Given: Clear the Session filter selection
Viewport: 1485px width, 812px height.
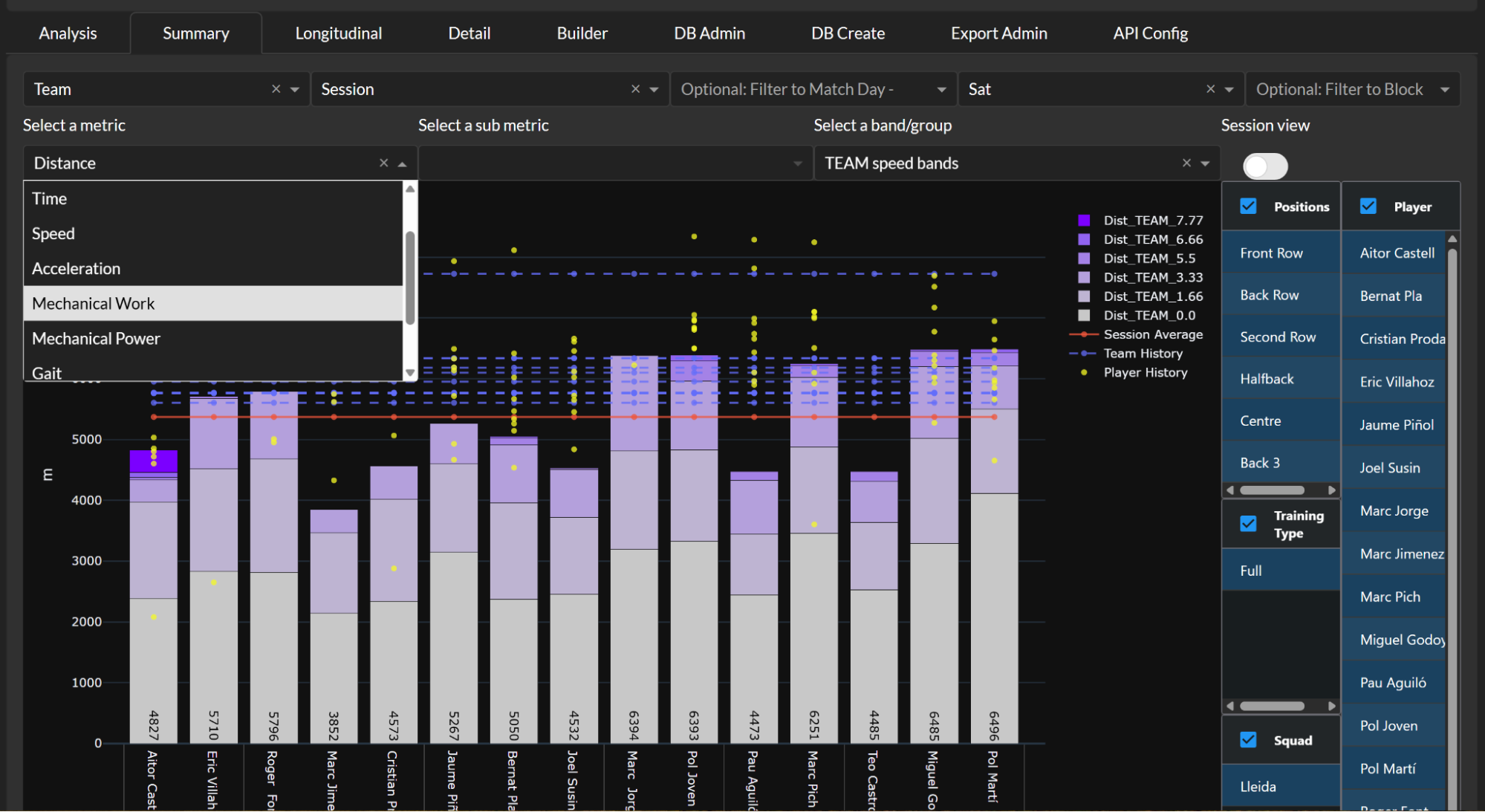Looking at the screenshot, I should click(x=635, y=89).
